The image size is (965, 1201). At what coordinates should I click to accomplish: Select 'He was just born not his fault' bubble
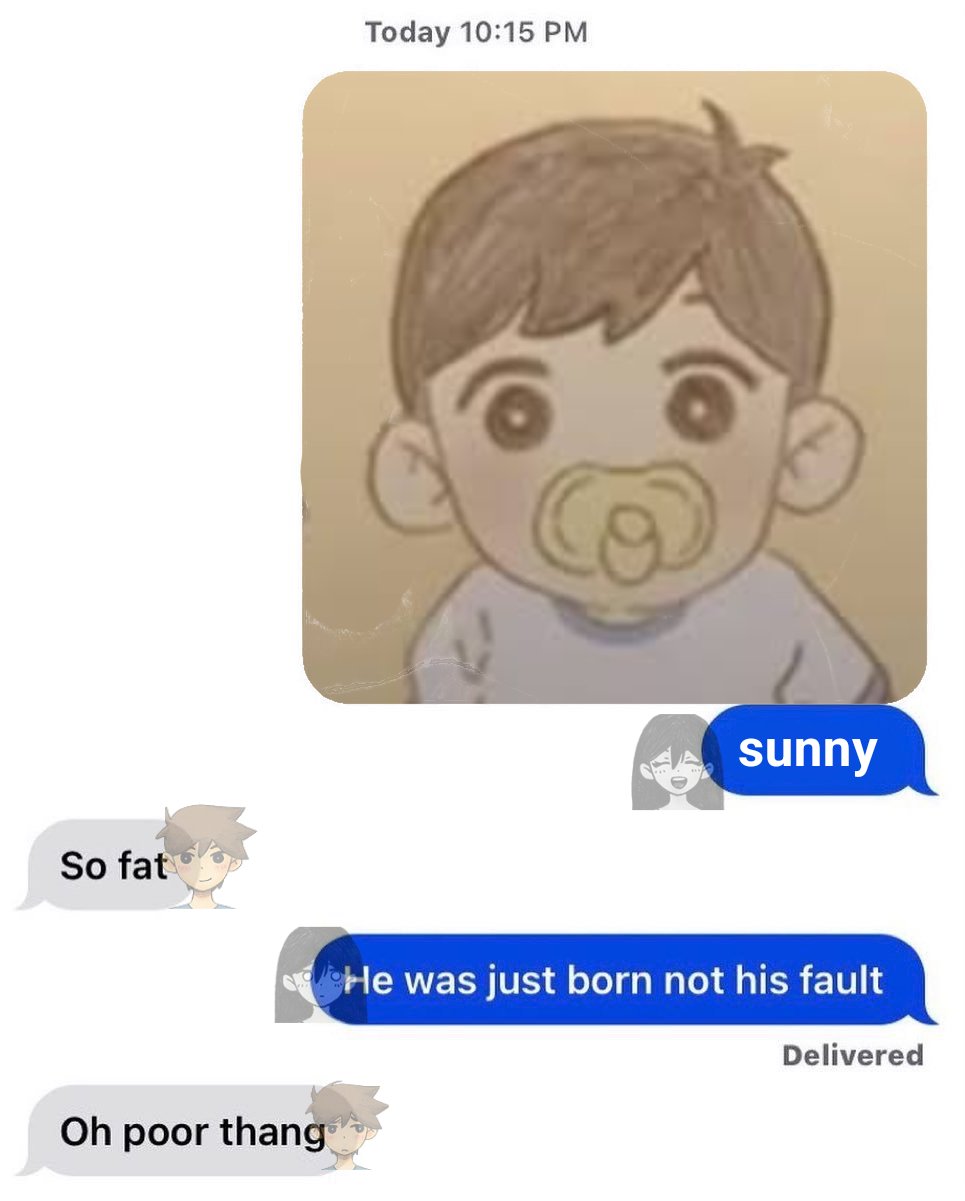tap(625, 980)
